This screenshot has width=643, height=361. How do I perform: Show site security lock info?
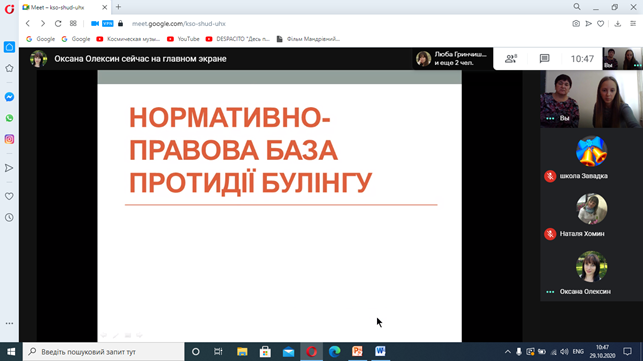point(120,23)
